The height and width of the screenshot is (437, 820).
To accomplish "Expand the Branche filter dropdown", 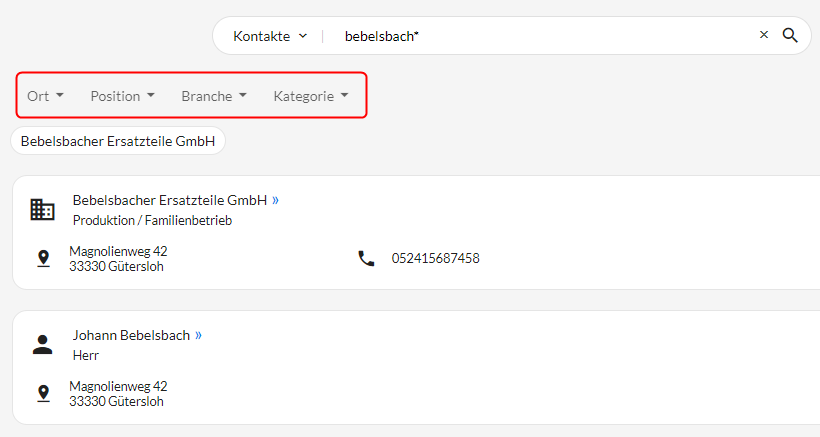I will pyautogui.click(x=214, y=96).
